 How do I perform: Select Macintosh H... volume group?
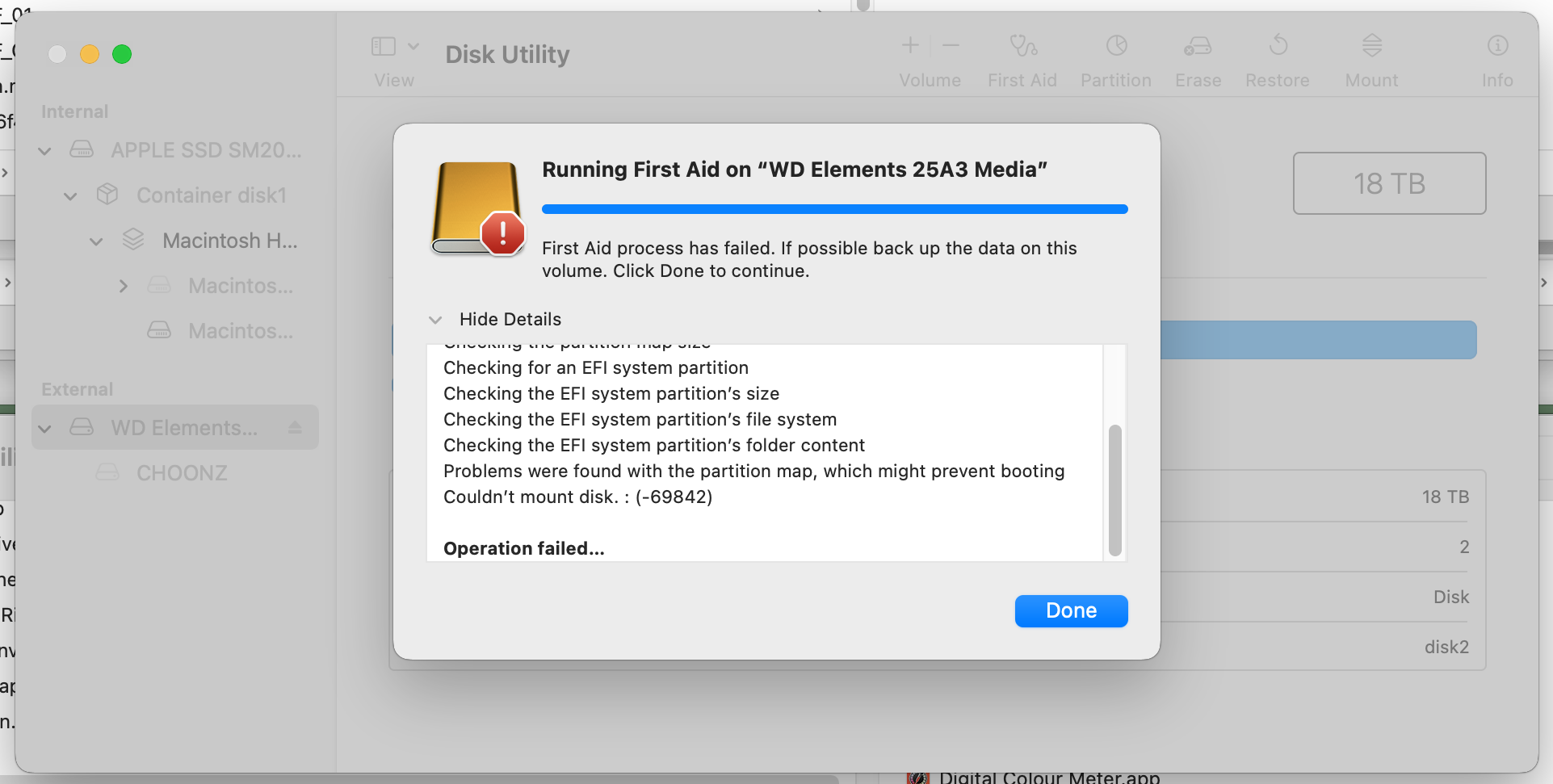[229, 241]
